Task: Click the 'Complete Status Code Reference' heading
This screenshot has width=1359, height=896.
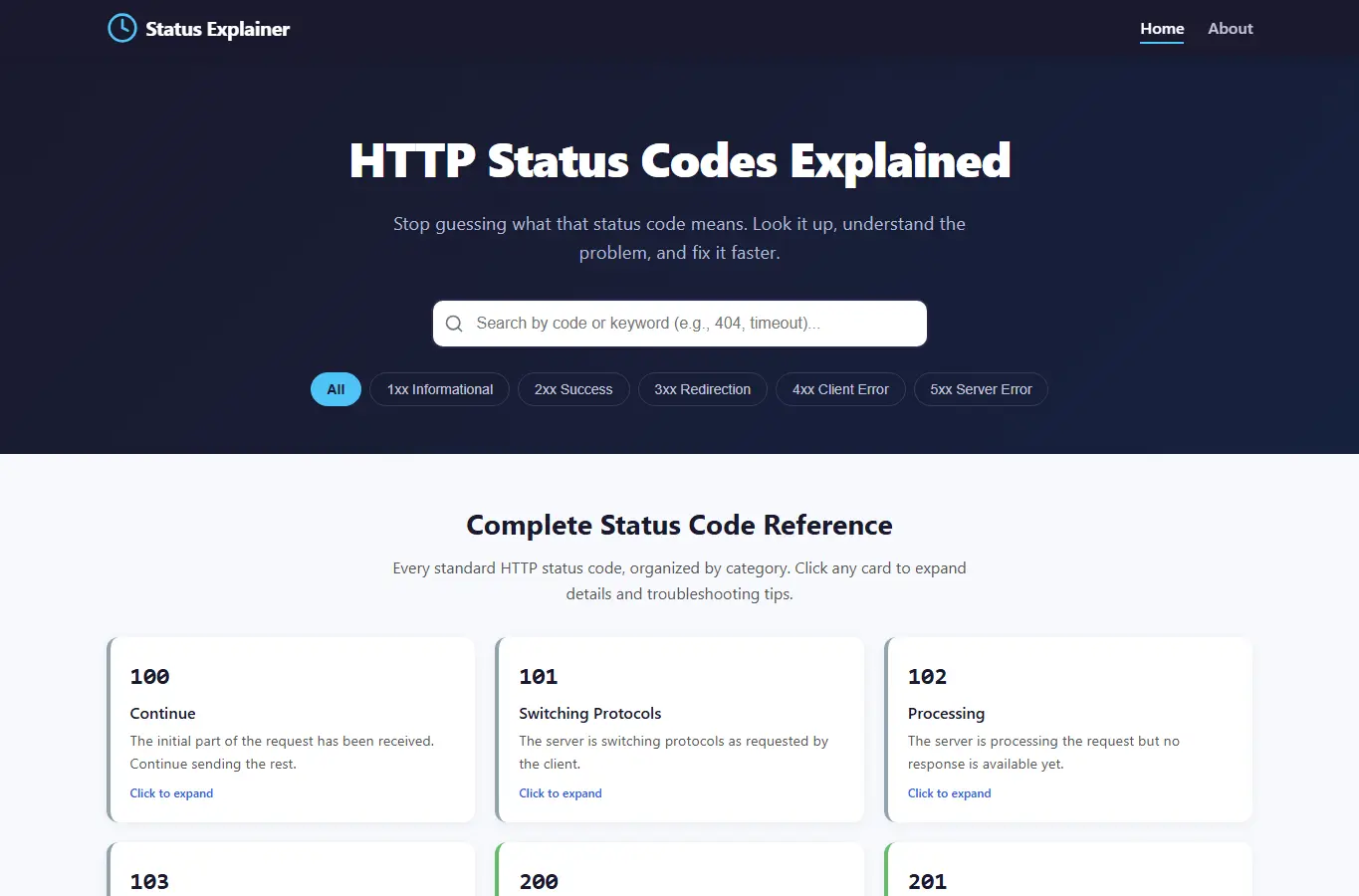Action: 680,525
